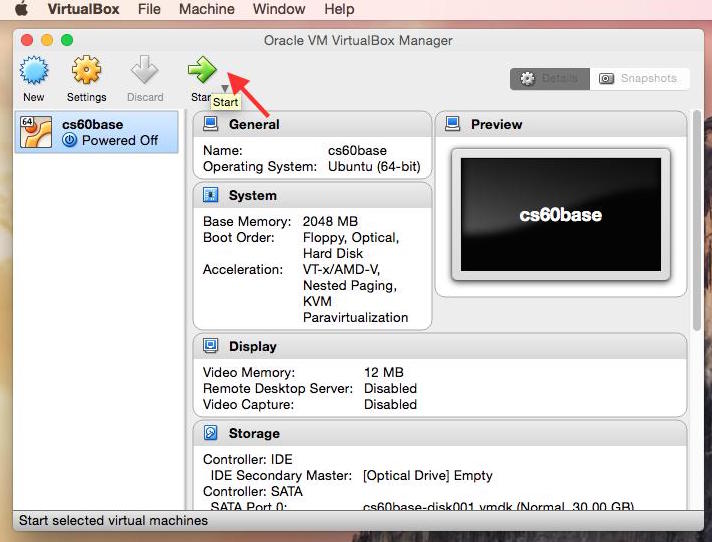Click the New virtual machine icon
This screenshot has height=542, width=712.
(x=34, y=70)
